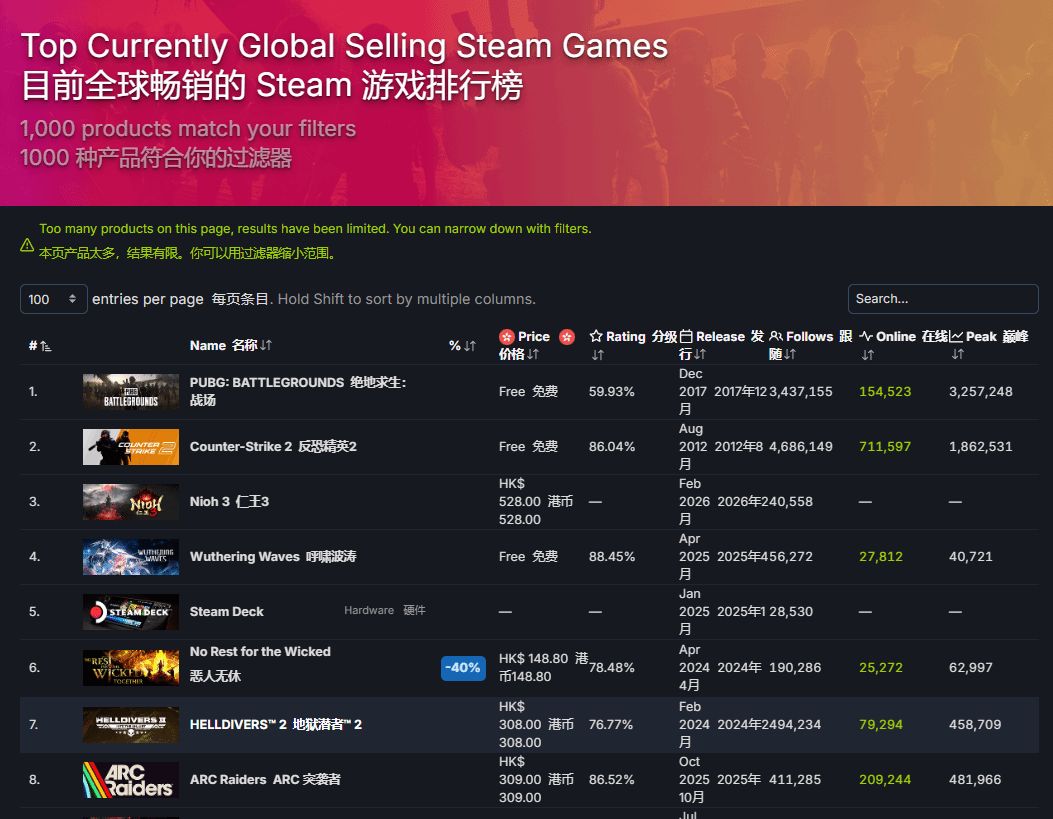Click the star icon in Rating header
Viewport: 1053px width, 819px height.
[x=596, y=337]
